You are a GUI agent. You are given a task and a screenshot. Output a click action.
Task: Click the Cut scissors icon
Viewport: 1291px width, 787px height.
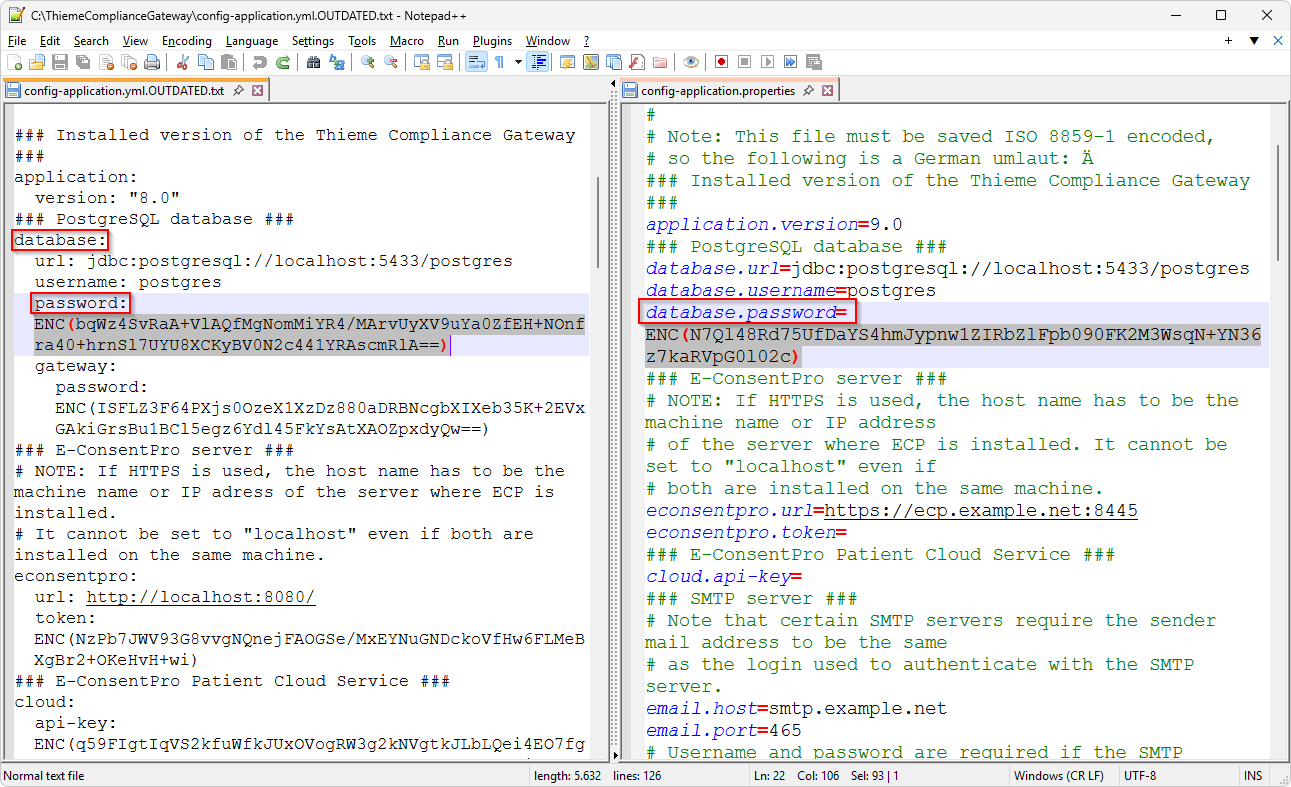(x=183, y=62)
